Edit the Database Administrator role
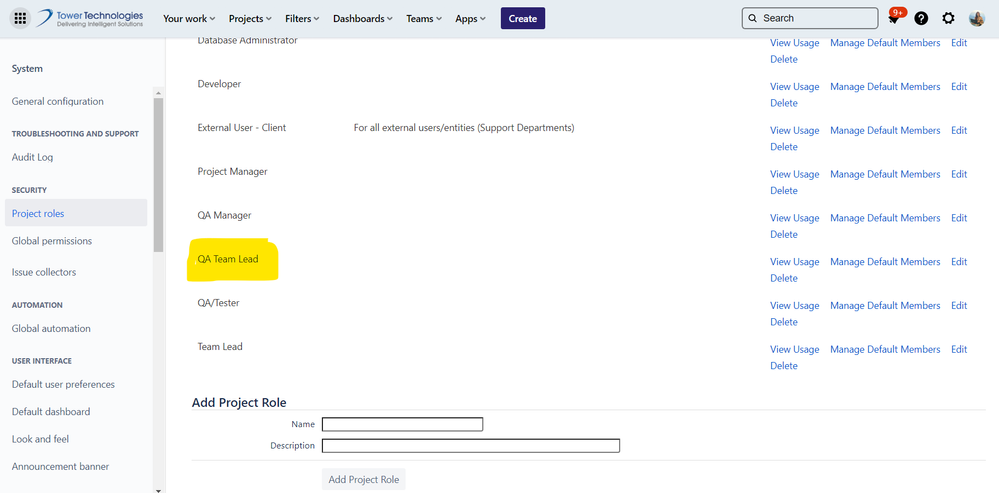 959,43
